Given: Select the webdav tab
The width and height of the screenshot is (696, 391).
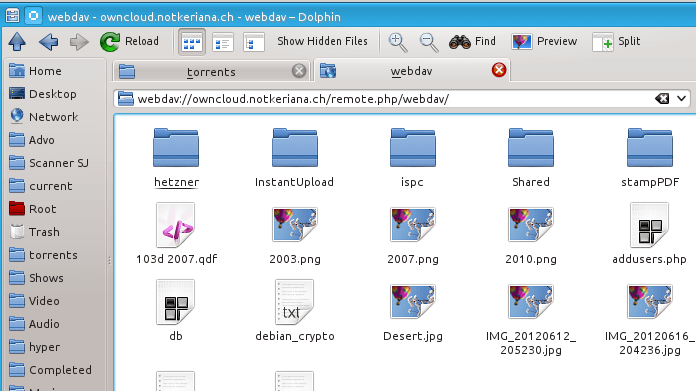Looking at the screenshot, I should pyautogui.click(x=412, y=71).
